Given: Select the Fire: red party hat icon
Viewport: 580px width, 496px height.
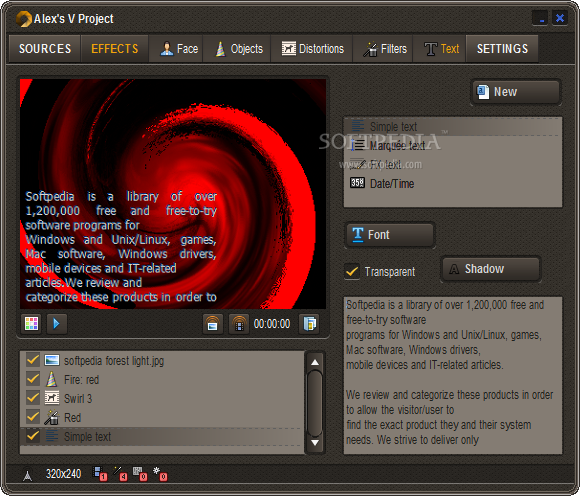Looking at the screenshot, I should coord(52,379).
